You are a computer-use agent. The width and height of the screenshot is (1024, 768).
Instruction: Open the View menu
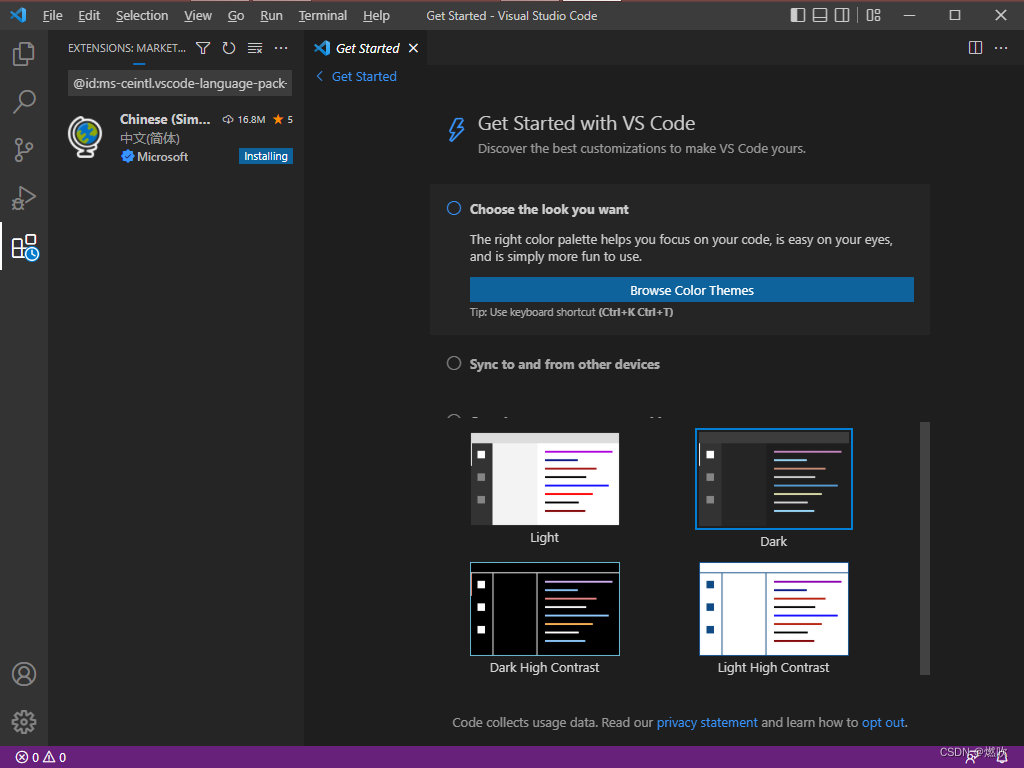click(x=197, y=15)
